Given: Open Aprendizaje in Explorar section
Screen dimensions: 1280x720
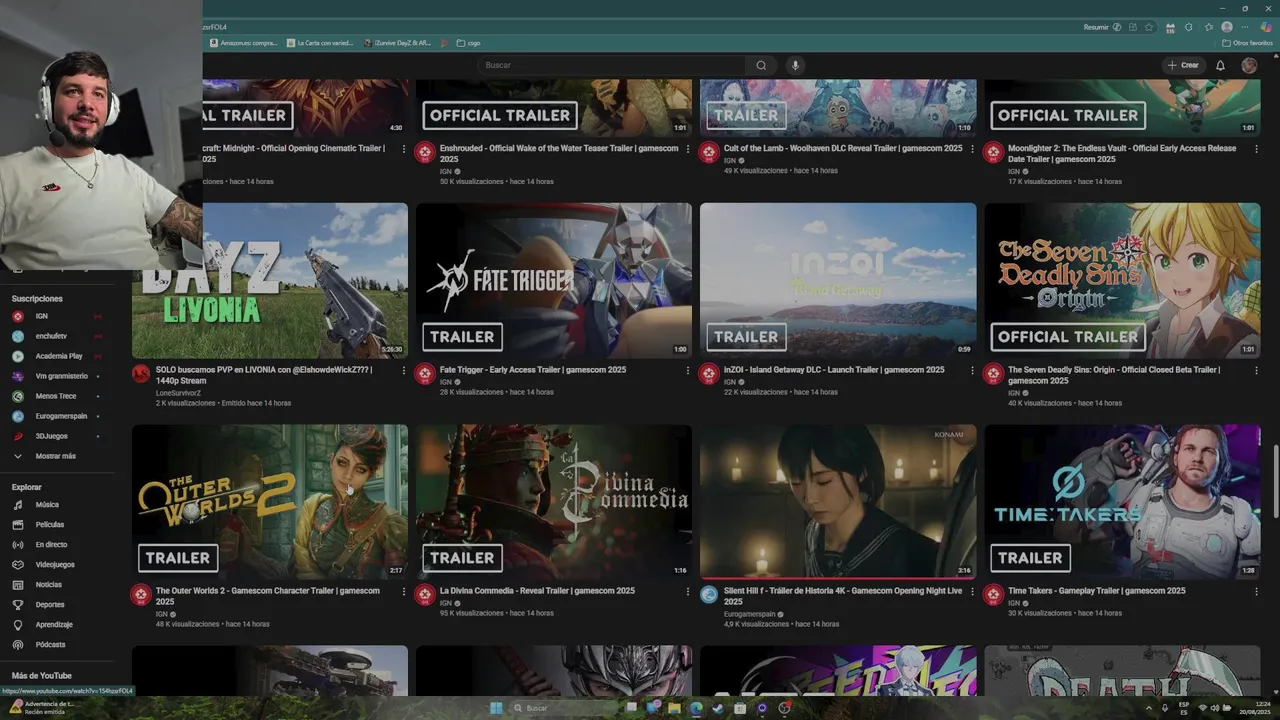Looking at the screenshot, I should pos(57,625).
